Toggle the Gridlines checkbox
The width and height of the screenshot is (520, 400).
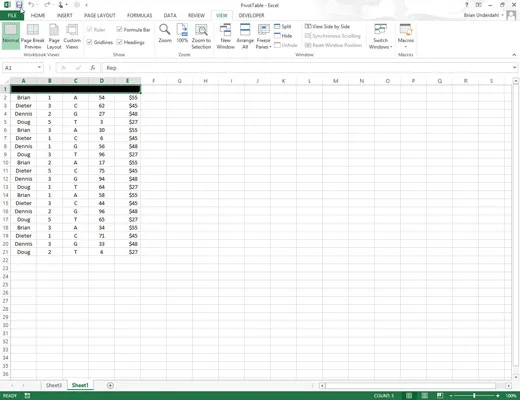[x=89, y=42]
